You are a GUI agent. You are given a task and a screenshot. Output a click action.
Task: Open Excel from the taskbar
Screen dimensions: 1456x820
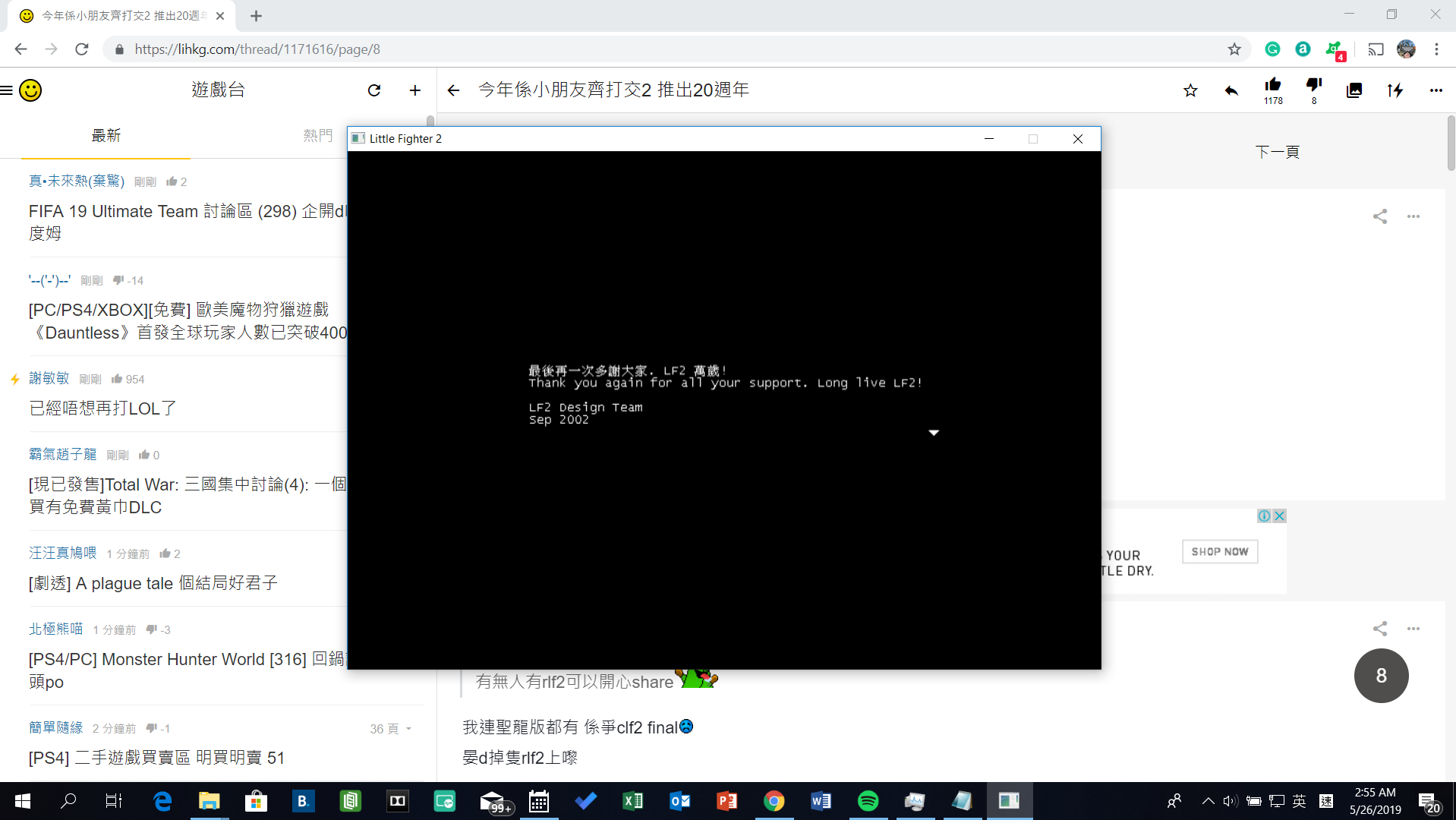pos(632,801)
